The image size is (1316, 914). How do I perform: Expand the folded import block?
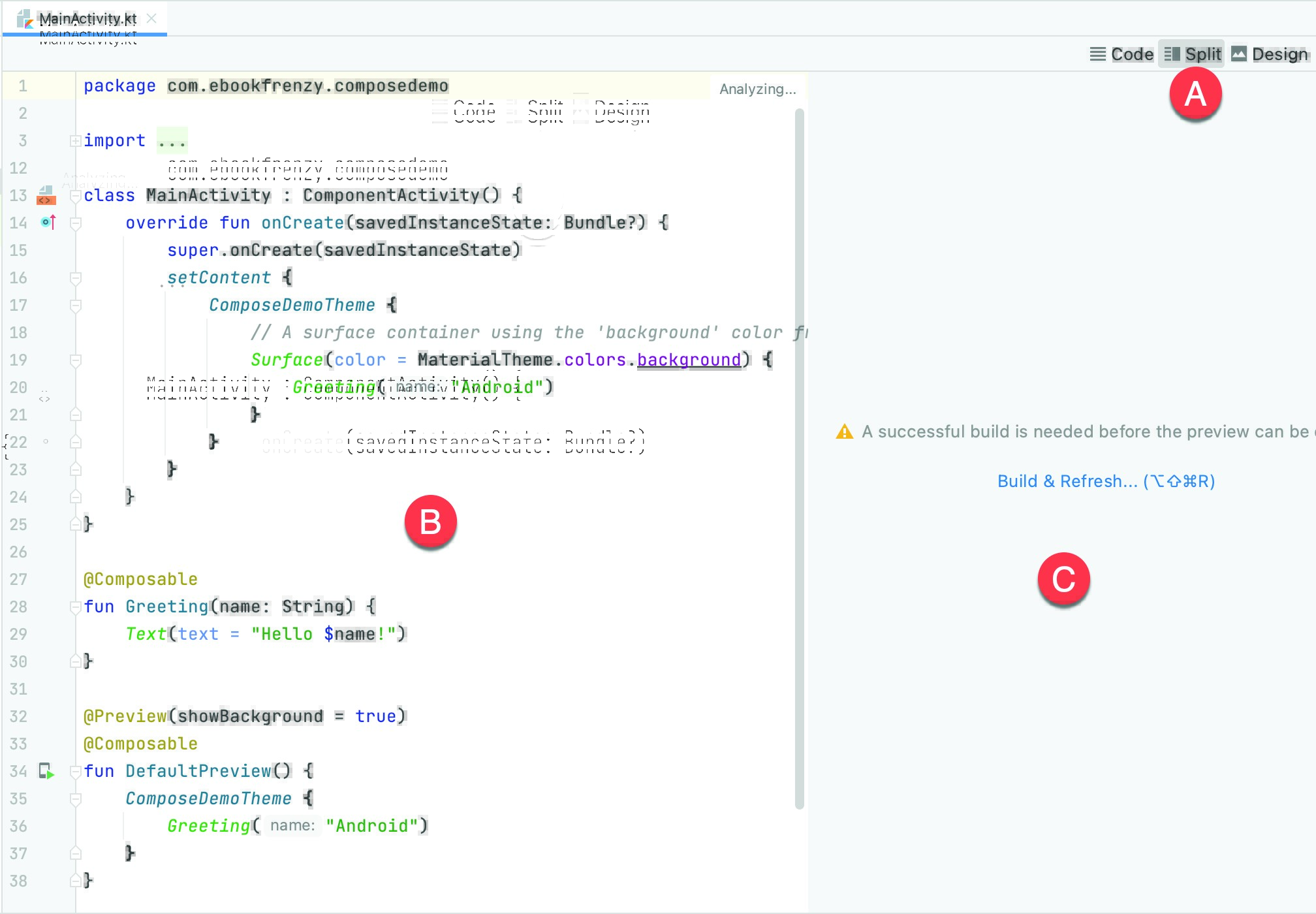76,140
